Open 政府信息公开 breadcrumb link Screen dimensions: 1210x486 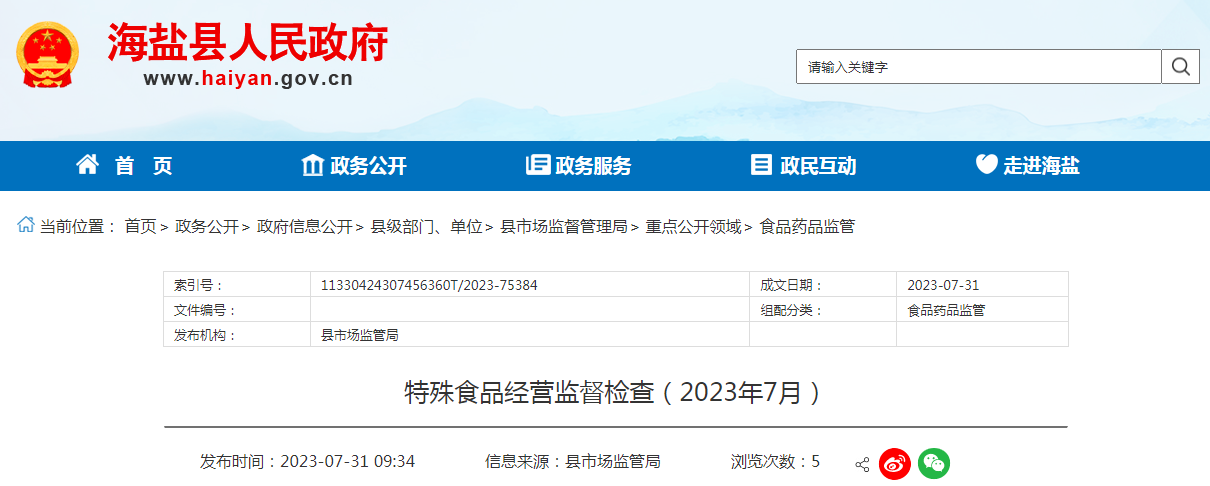click(305, 227)
